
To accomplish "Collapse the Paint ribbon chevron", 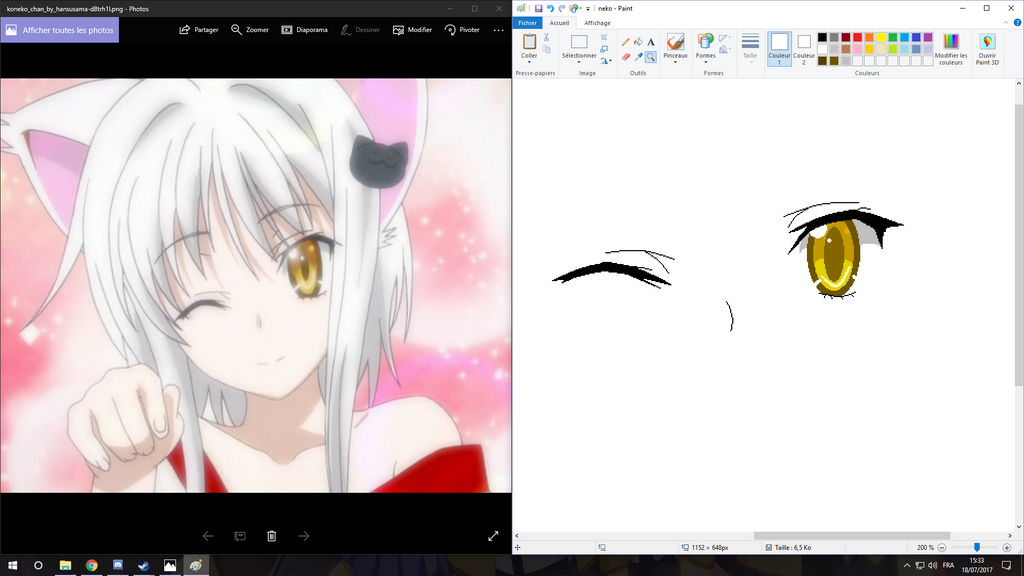I will (1006, 23).
